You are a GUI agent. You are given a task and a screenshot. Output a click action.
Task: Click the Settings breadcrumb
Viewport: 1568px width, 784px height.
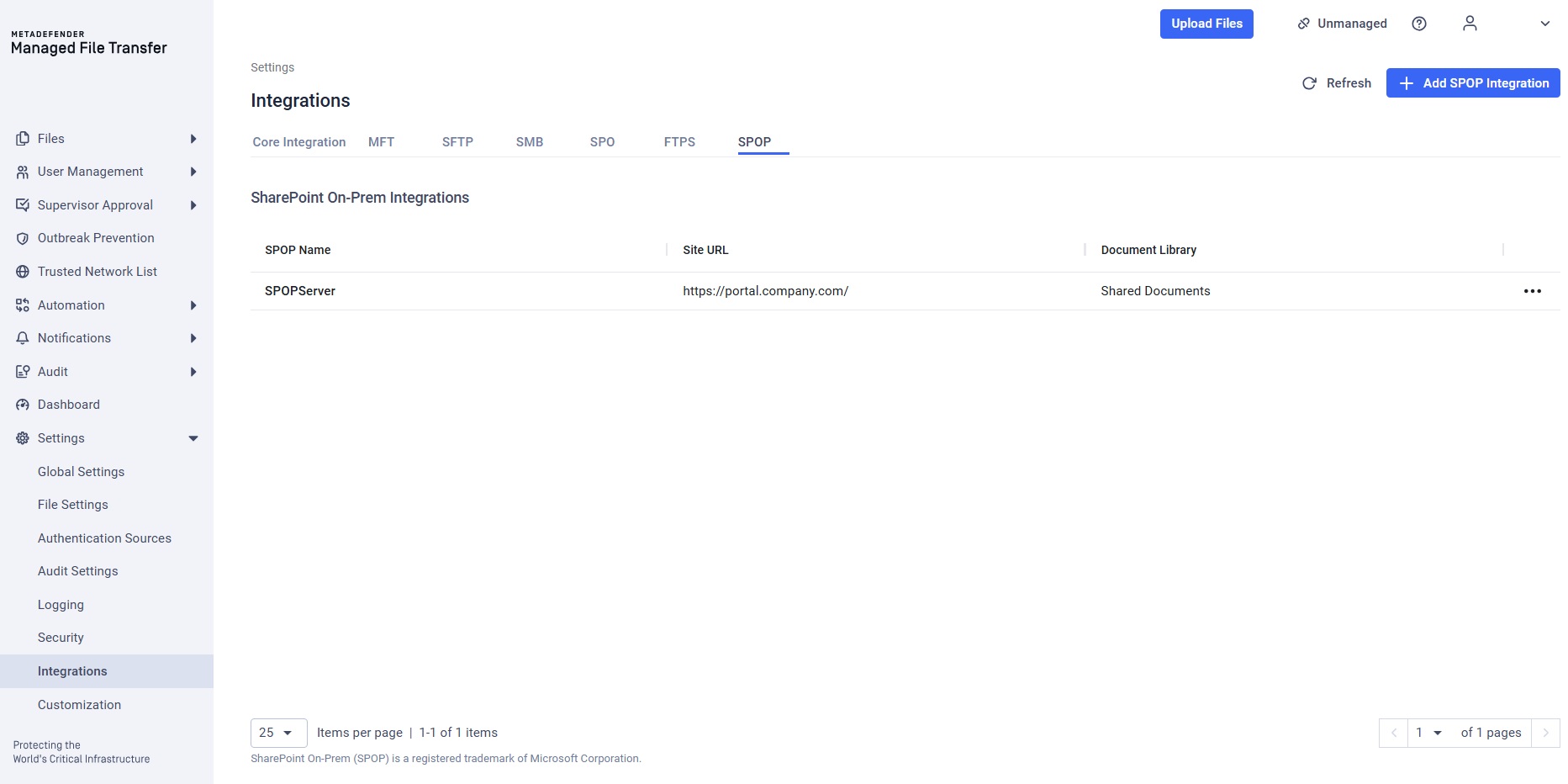pyautogui.click(x=272, y=67)
